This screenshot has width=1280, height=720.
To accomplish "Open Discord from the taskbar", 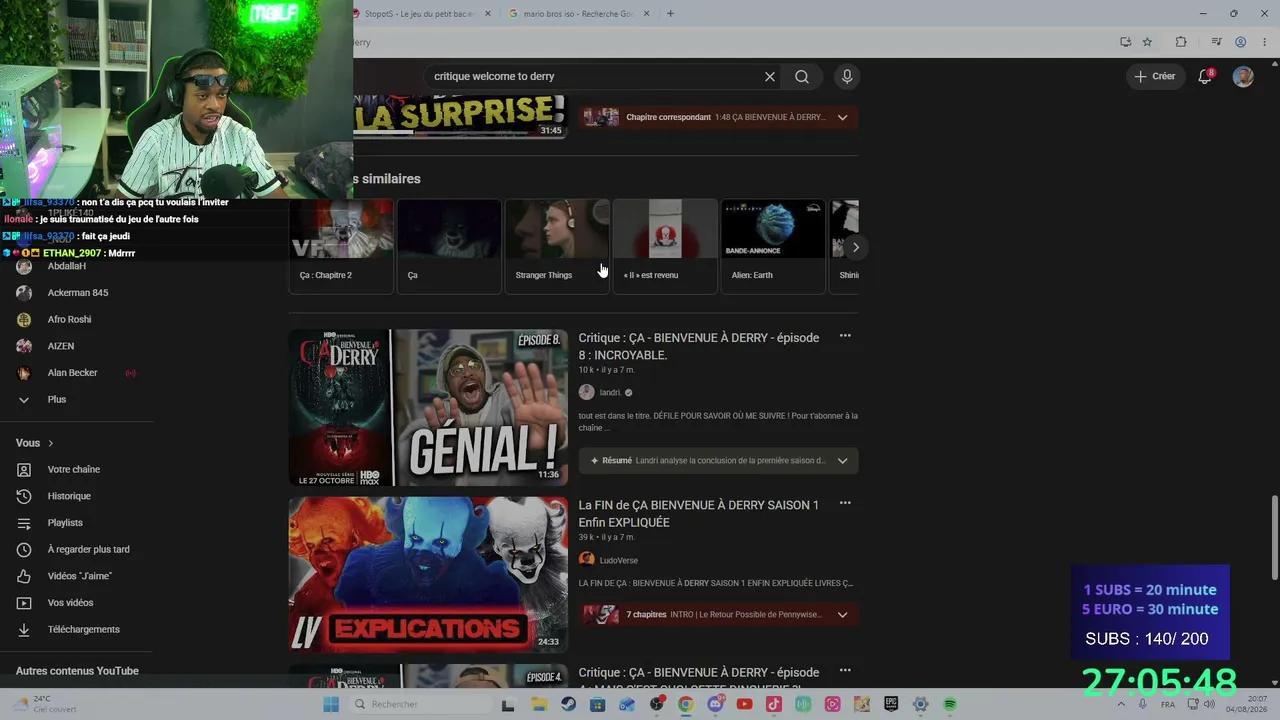I will tap(715, 704).
